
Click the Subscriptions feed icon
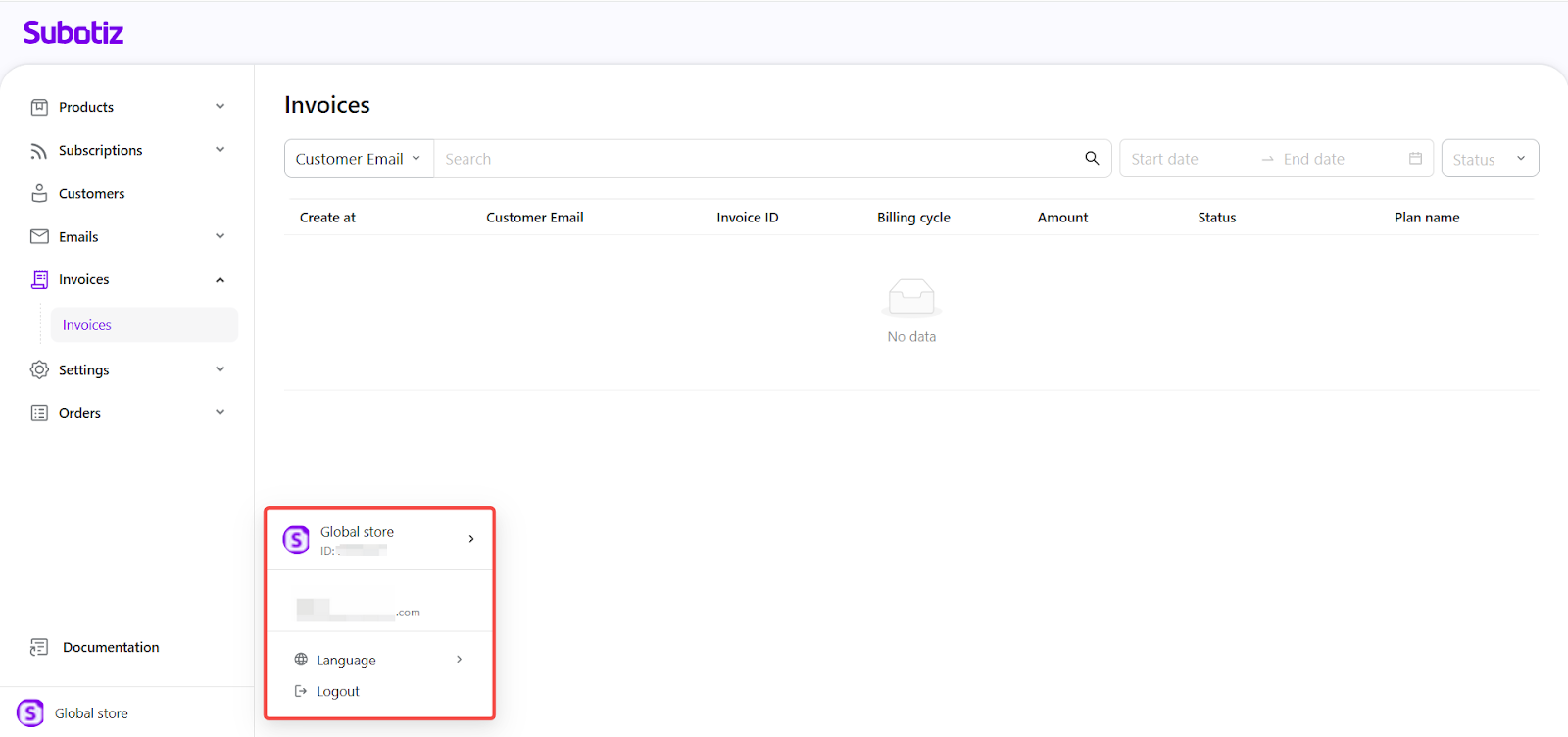click(39, 151)
